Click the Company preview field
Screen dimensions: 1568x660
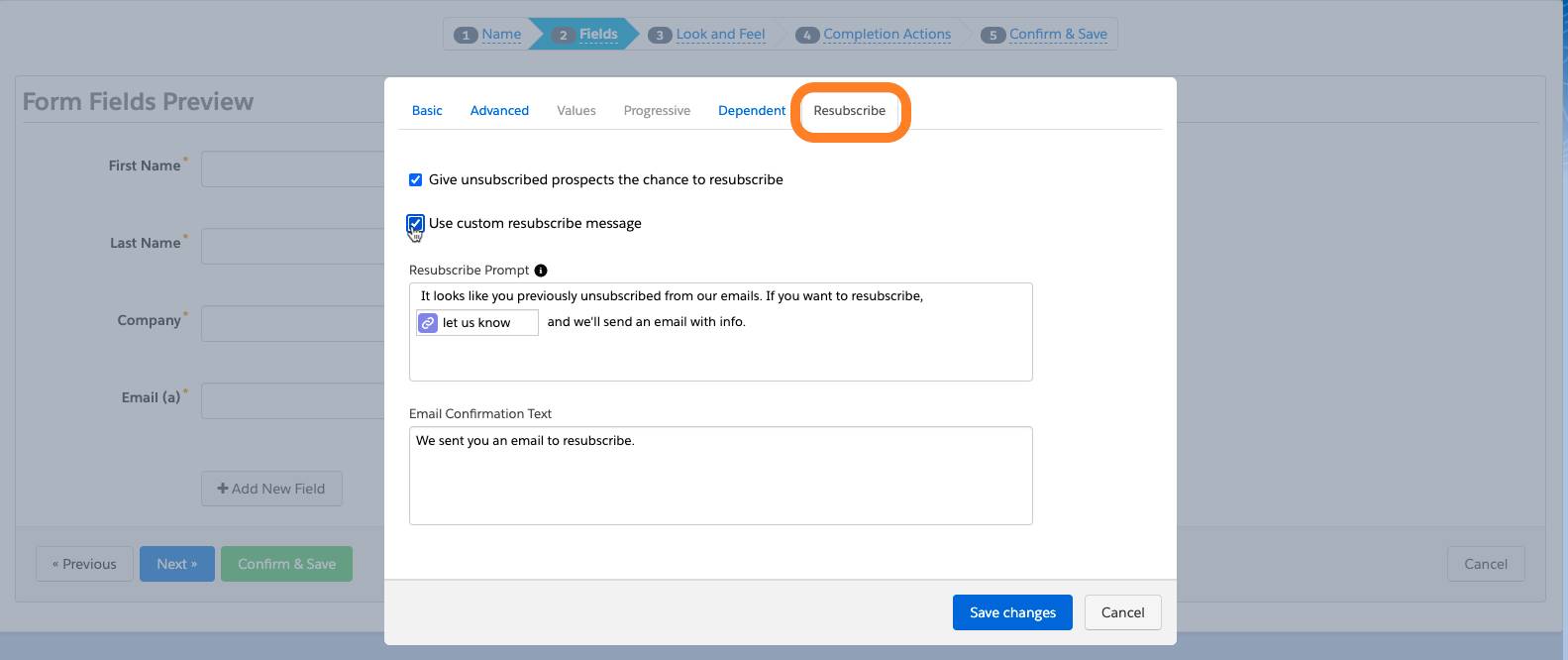293,323
